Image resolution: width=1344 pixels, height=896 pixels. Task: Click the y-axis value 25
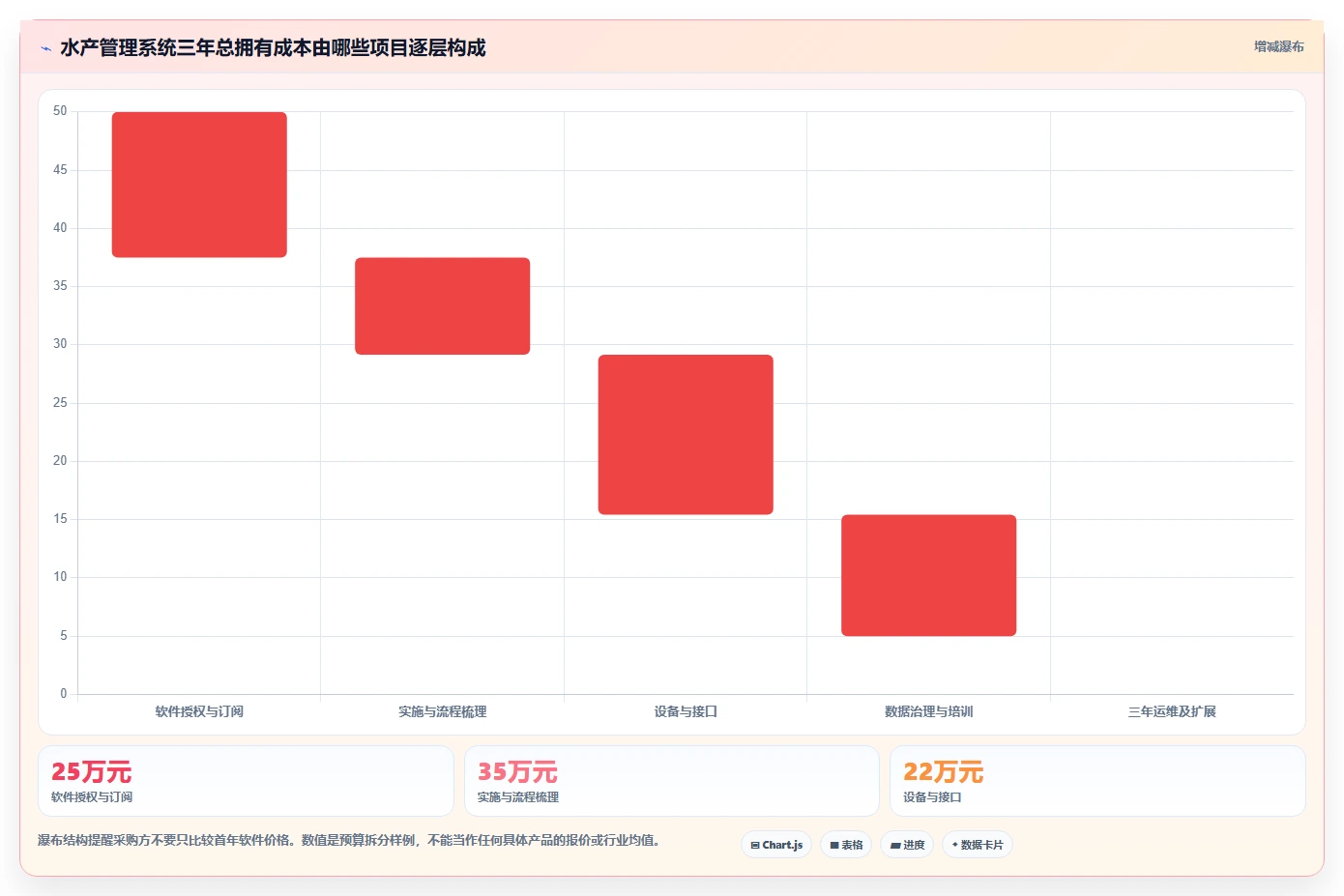point(60,403)
